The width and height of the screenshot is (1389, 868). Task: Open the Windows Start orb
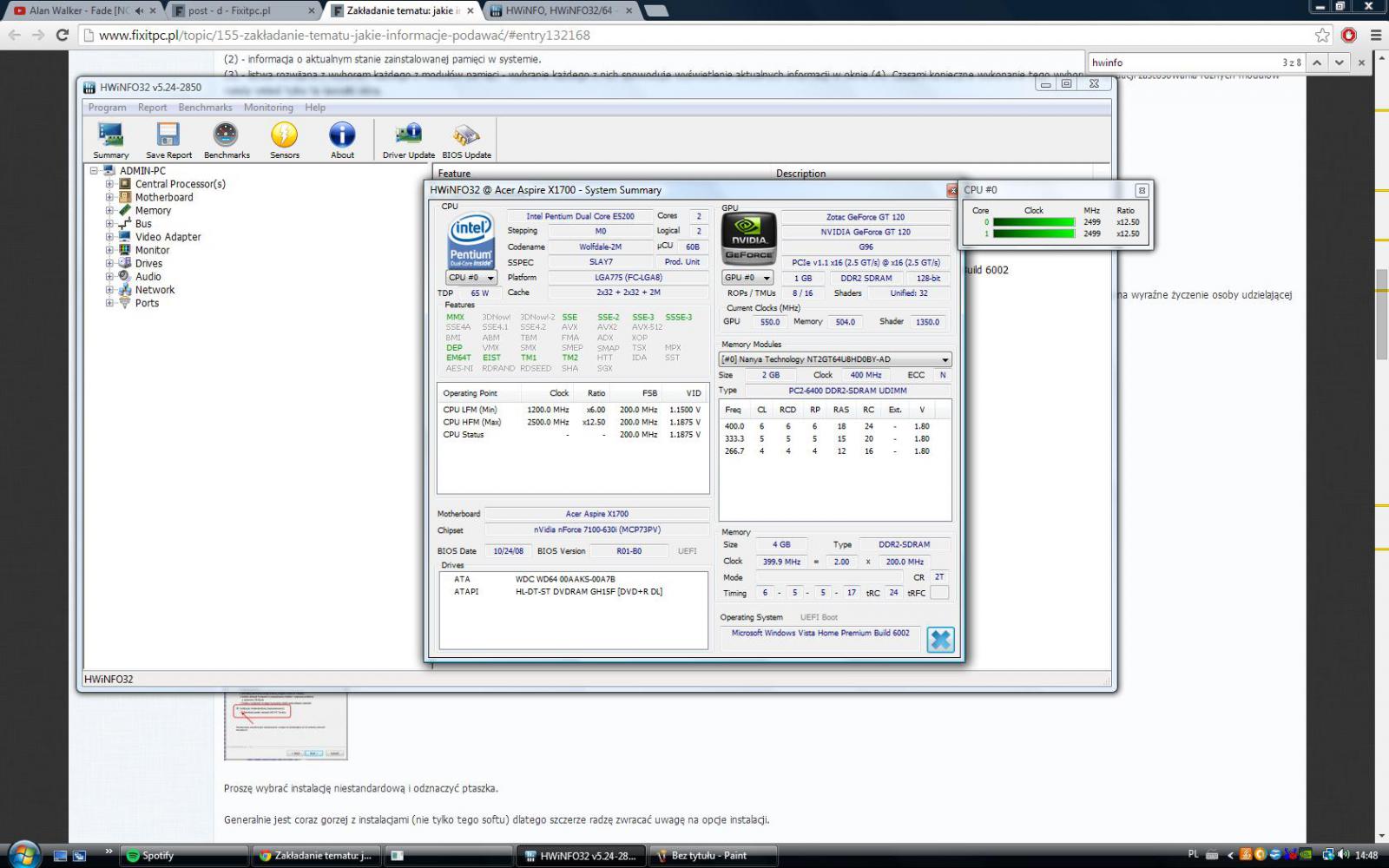point(23,855)
